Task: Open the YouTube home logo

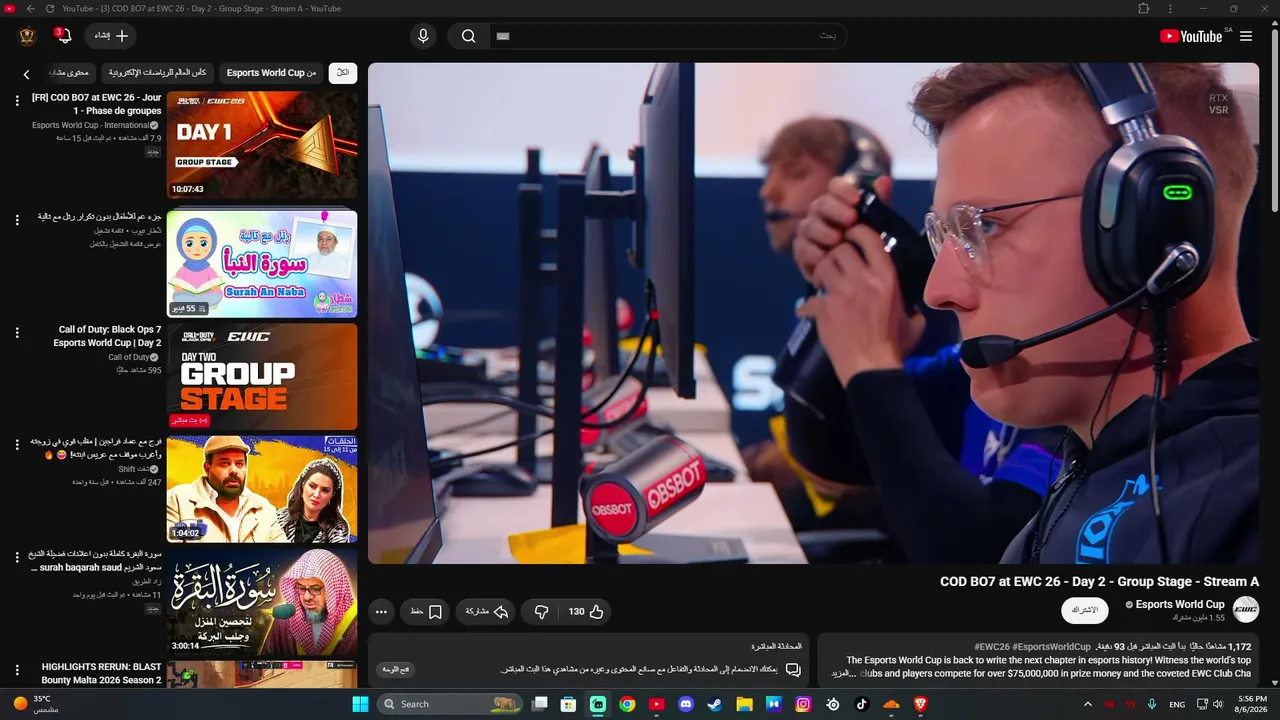Action: (x=1191, y=36)
